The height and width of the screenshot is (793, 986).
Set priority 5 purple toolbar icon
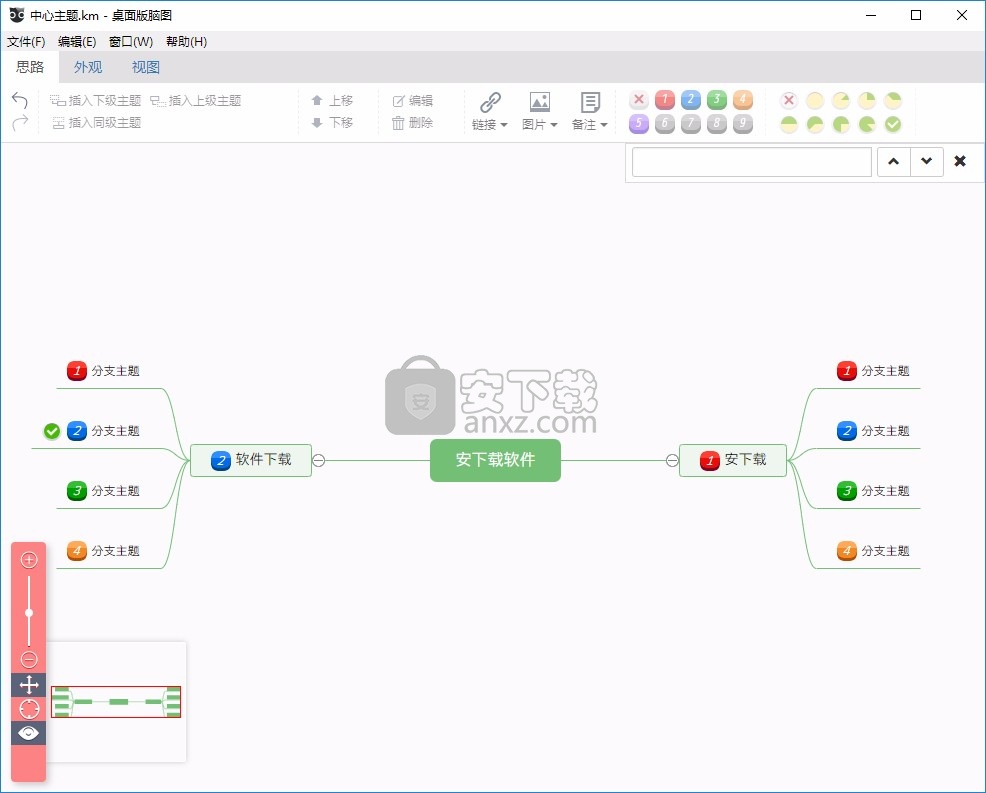pos(639,123)
